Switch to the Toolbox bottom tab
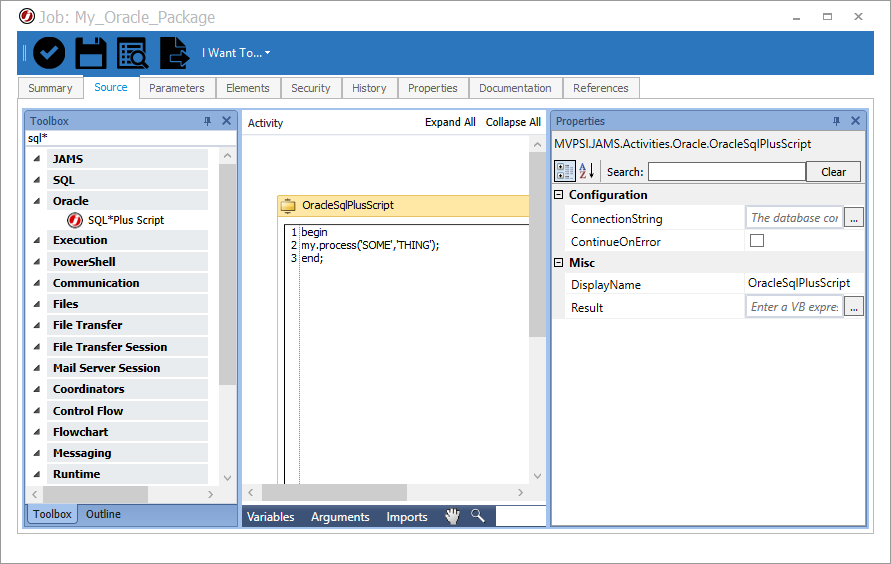Viewport: 891px width, 564px height. [x=52, y=514]
